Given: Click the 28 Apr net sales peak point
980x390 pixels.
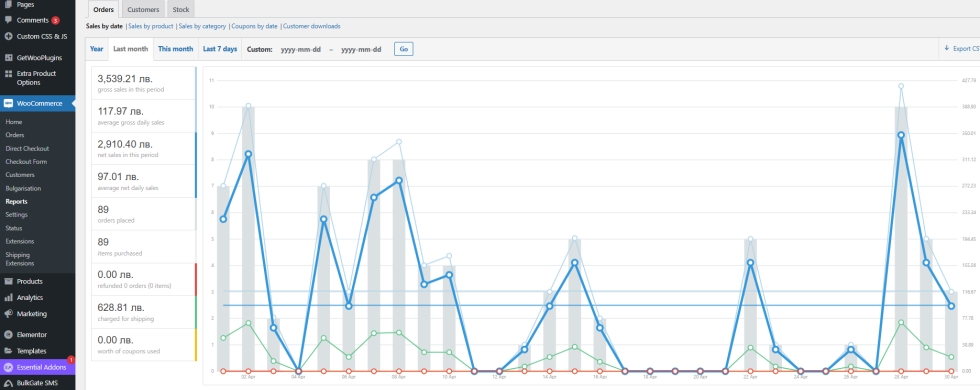Looking at the screenshot, I should click(901, 135).
